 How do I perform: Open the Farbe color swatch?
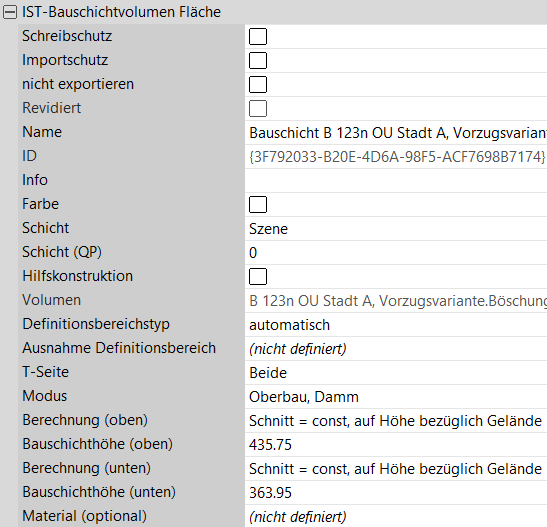click(258, 205)
